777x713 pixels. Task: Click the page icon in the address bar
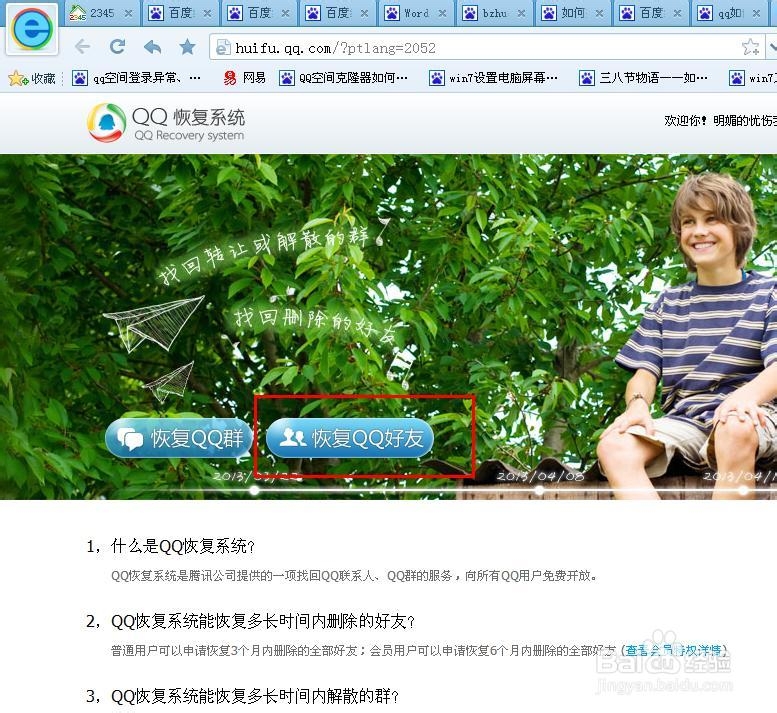tap(223, 48)
